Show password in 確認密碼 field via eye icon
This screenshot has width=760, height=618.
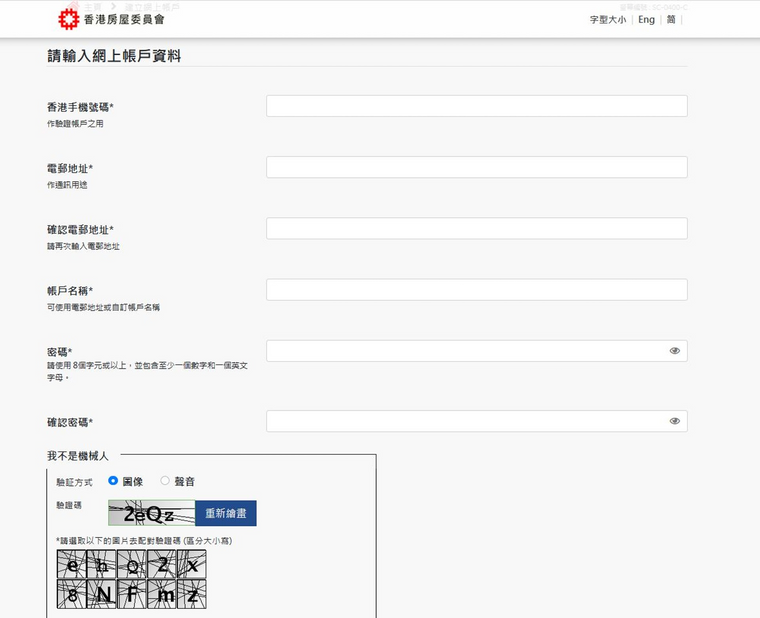[674, 421]
